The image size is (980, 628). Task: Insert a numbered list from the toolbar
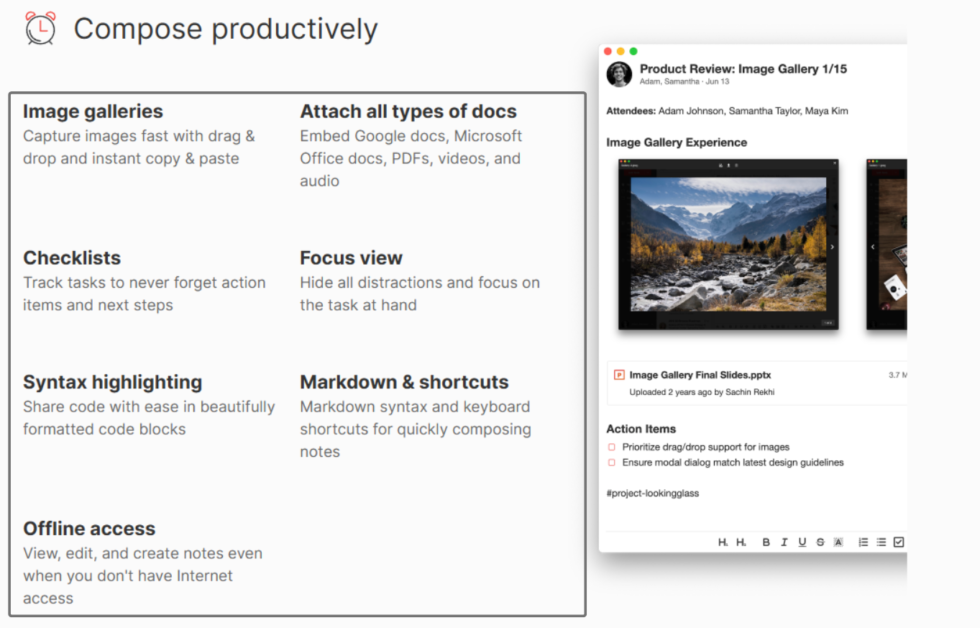864,542
